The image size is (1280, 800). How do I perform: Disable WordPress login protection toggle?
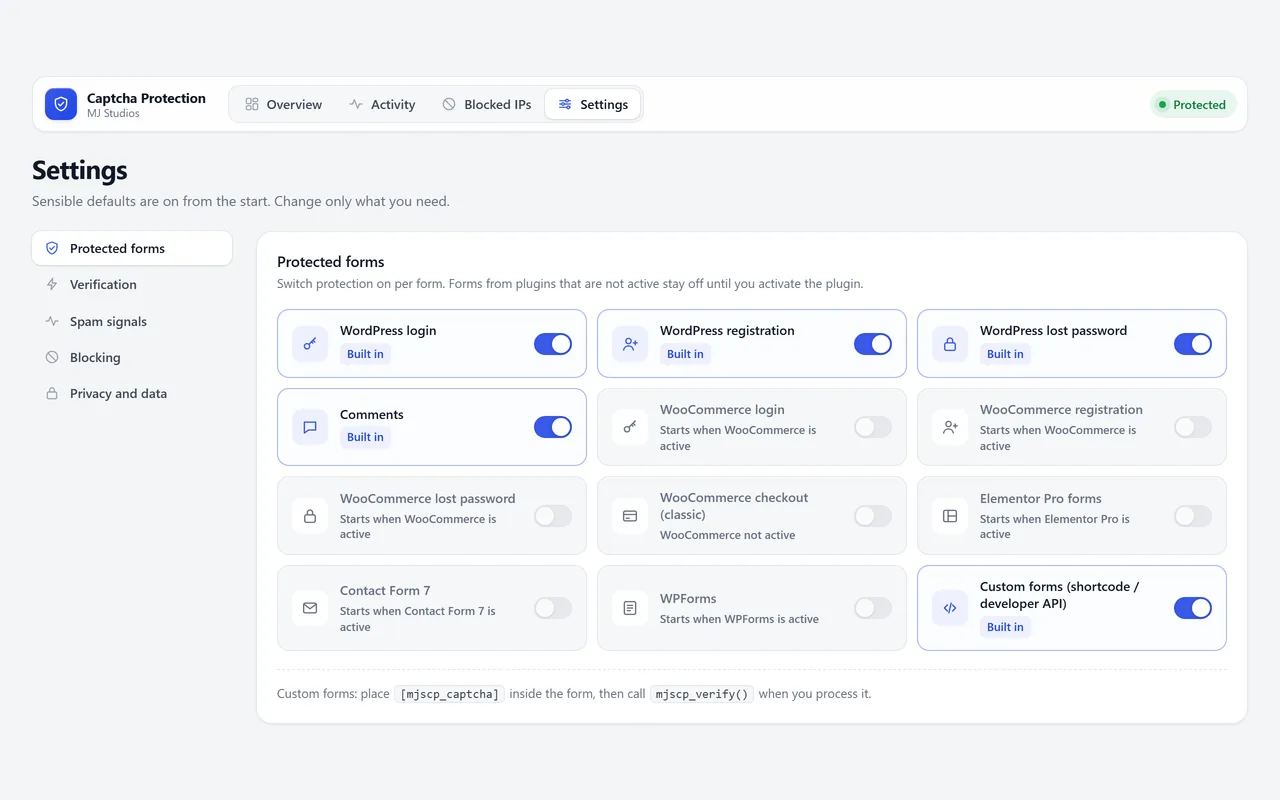click(x=553, y=344)
